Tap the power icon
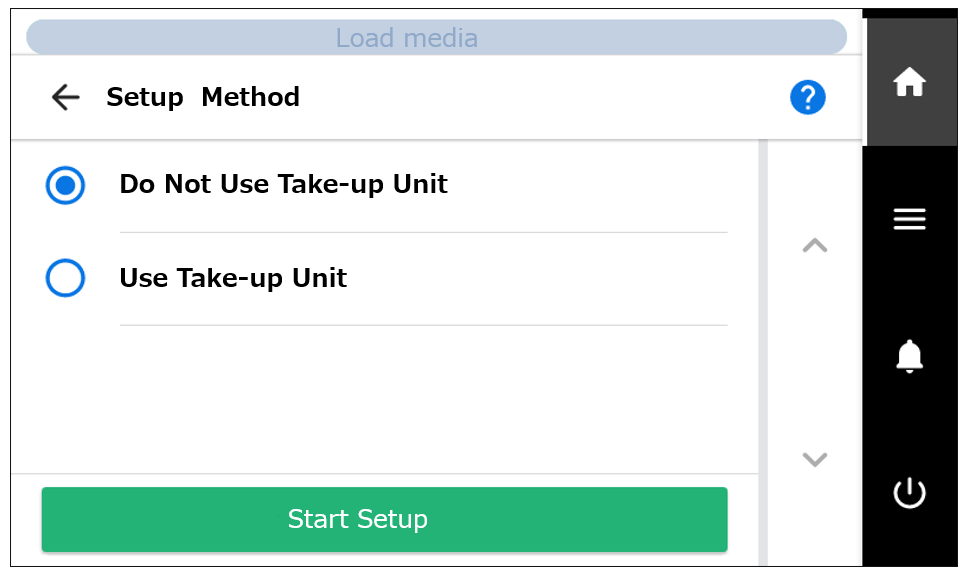This screenshot has width=966, height=575. pos(909,493)
